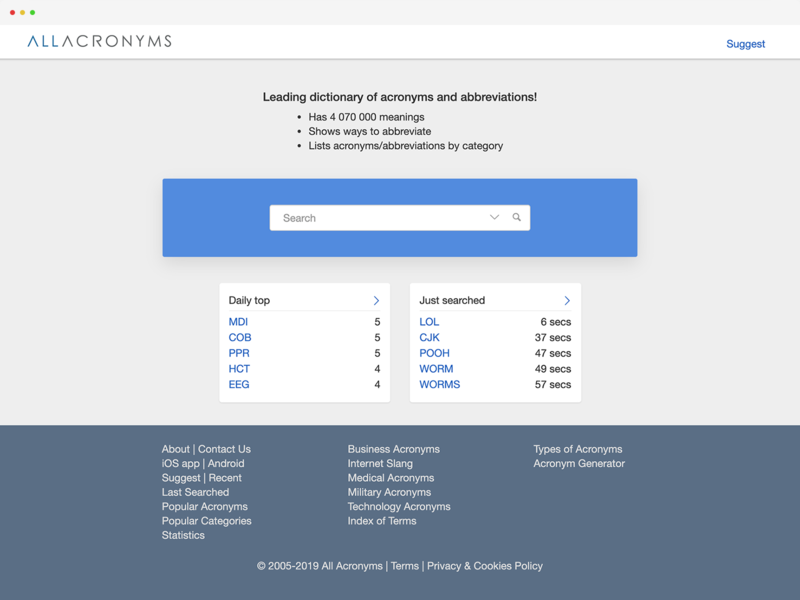Image resolution: width=800 pixels, height=600 pixels.
Task: Open the WORM acronym link
Action: 436,369
